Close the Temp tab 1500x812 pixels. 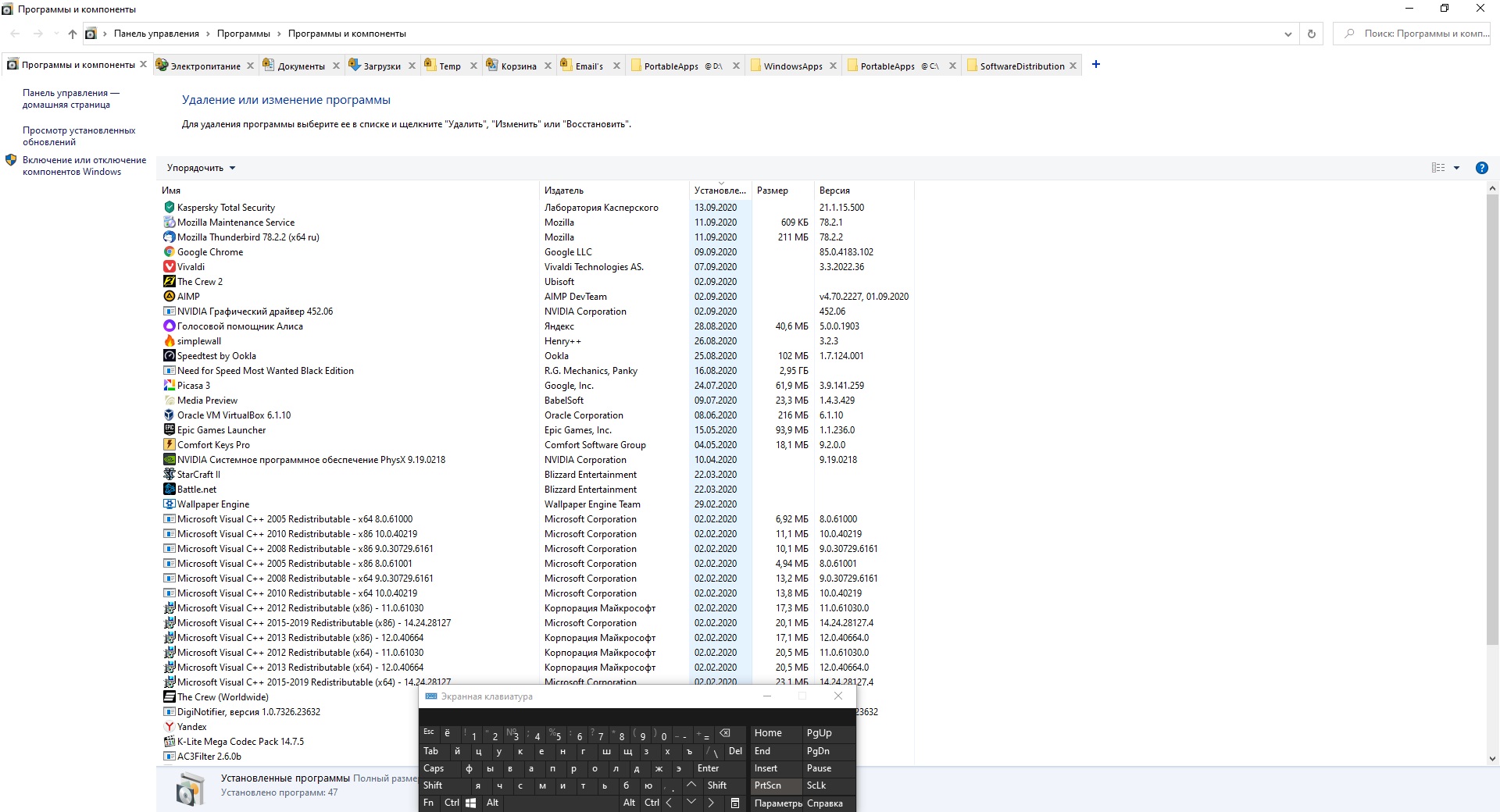point(473,66)
